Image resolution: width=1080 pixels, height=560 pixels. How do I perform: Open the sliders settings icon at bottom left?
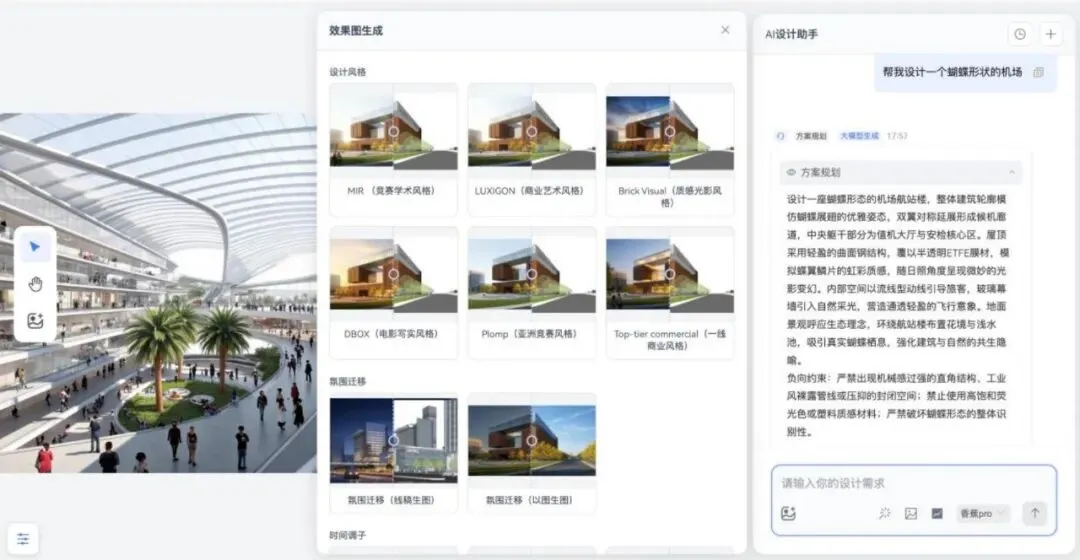tap(23, 539)
